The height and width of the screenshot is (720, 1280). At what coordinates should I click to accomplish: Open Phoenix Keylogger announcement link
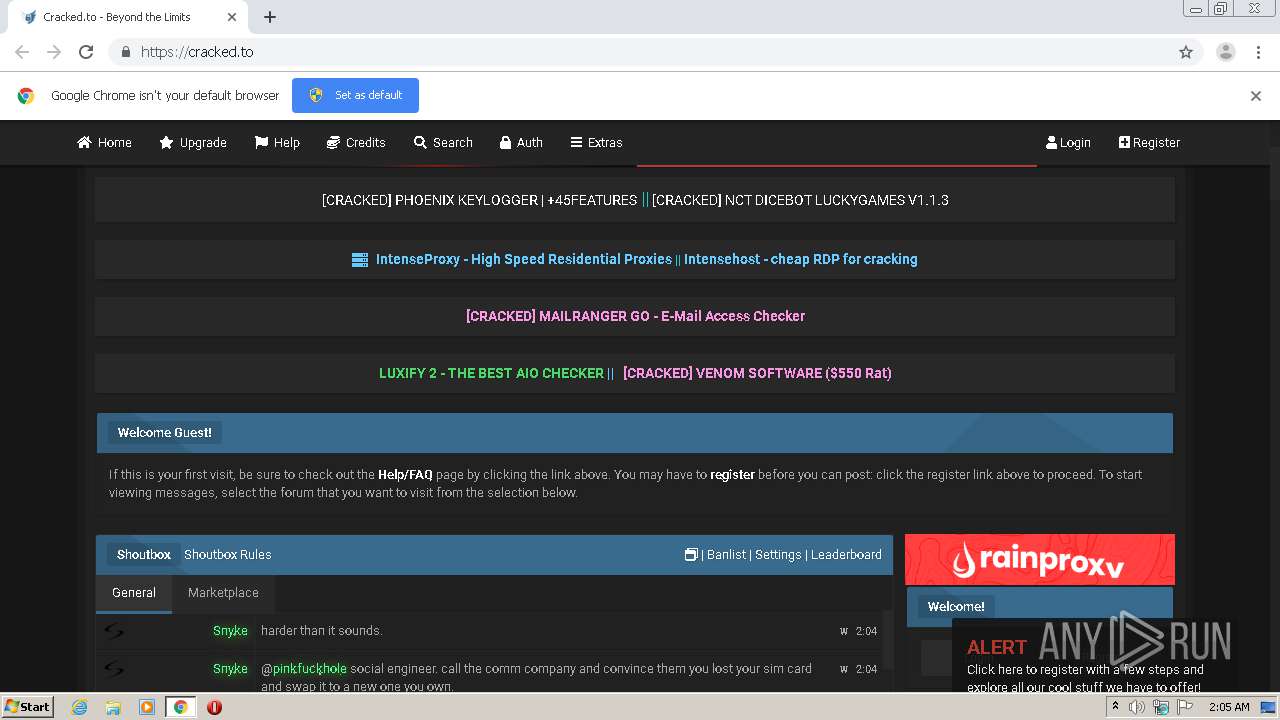(479, 200)
